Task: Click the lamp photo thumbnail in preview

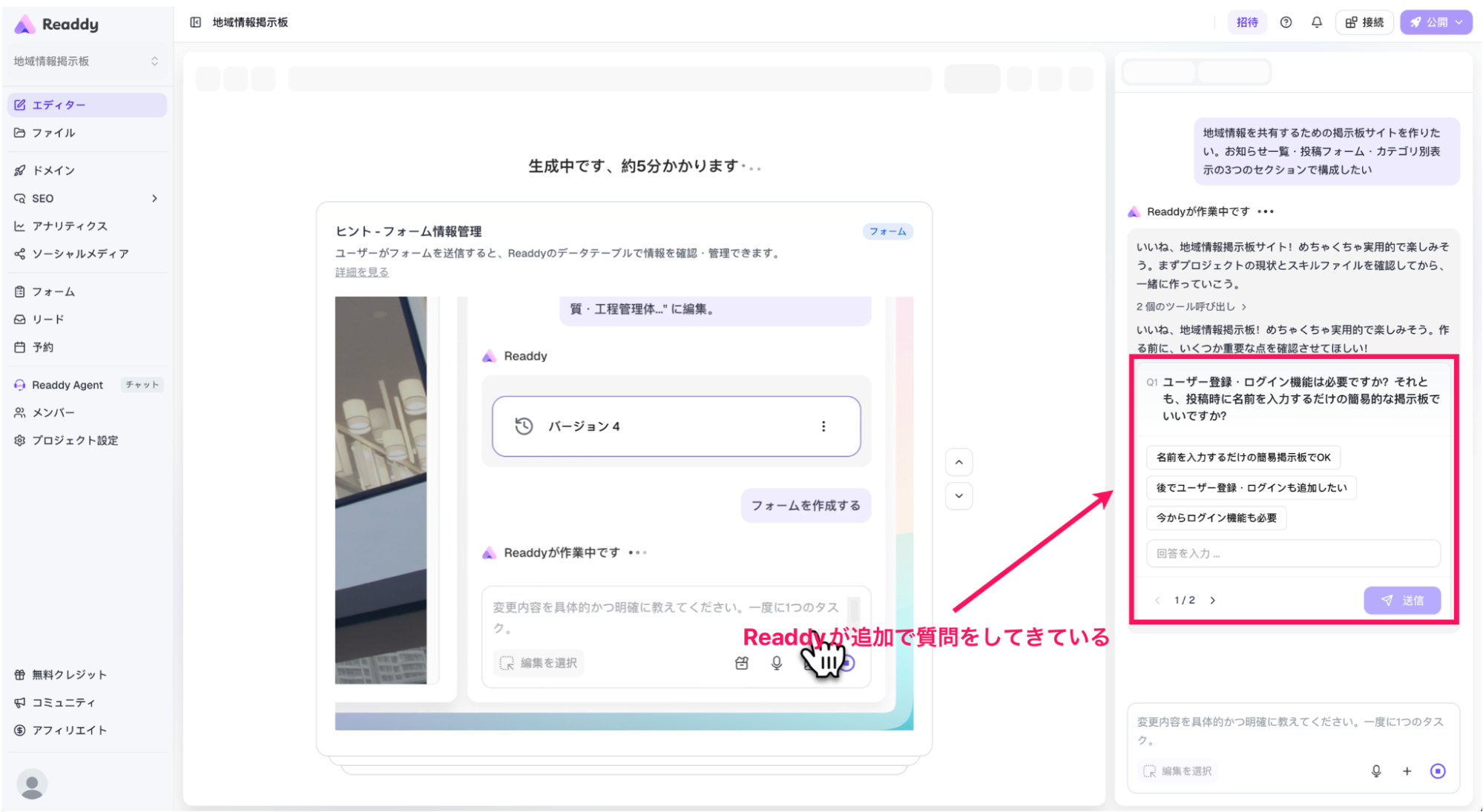Action: pos(381,490)
